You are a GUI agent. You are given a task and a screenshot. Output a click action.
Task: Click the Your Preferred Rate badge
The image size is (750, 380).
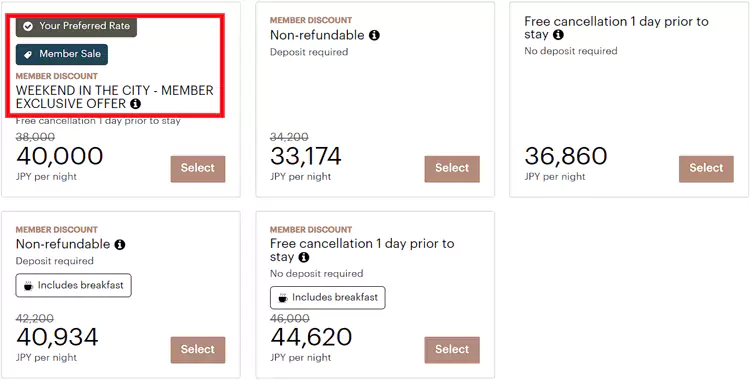(x=77, y=27)
